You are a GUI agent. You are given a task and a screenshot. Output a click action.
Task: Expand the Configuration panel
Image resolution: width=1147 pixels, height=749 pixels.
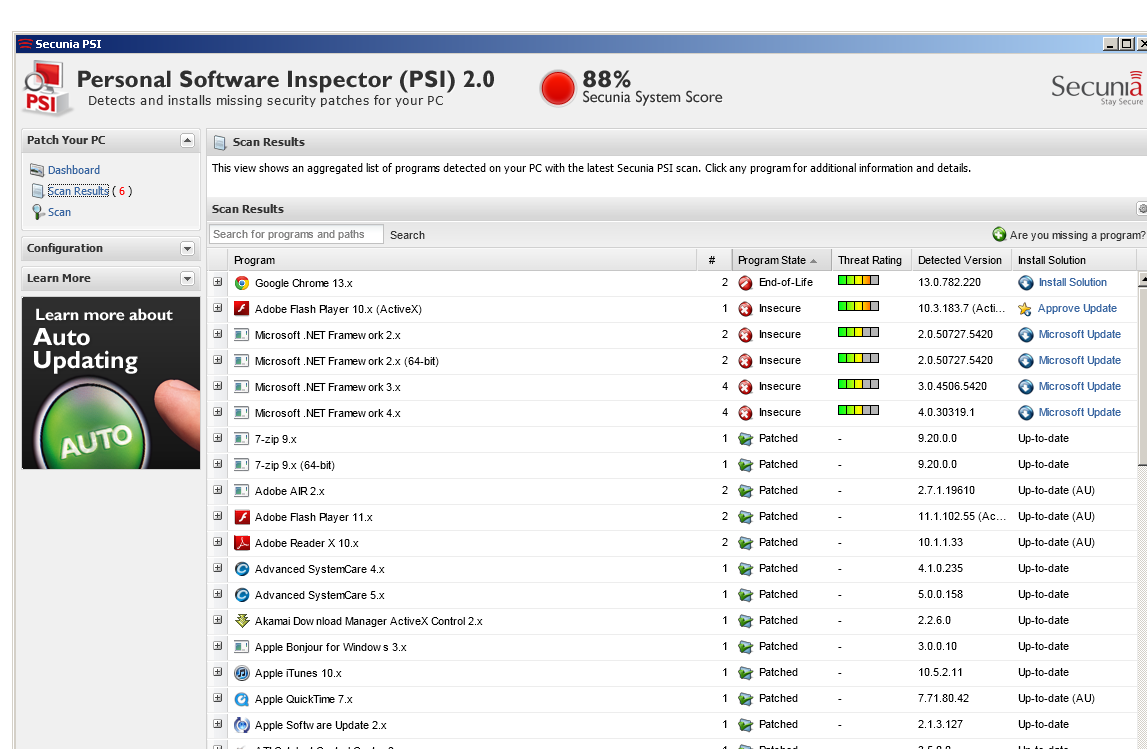187,249
